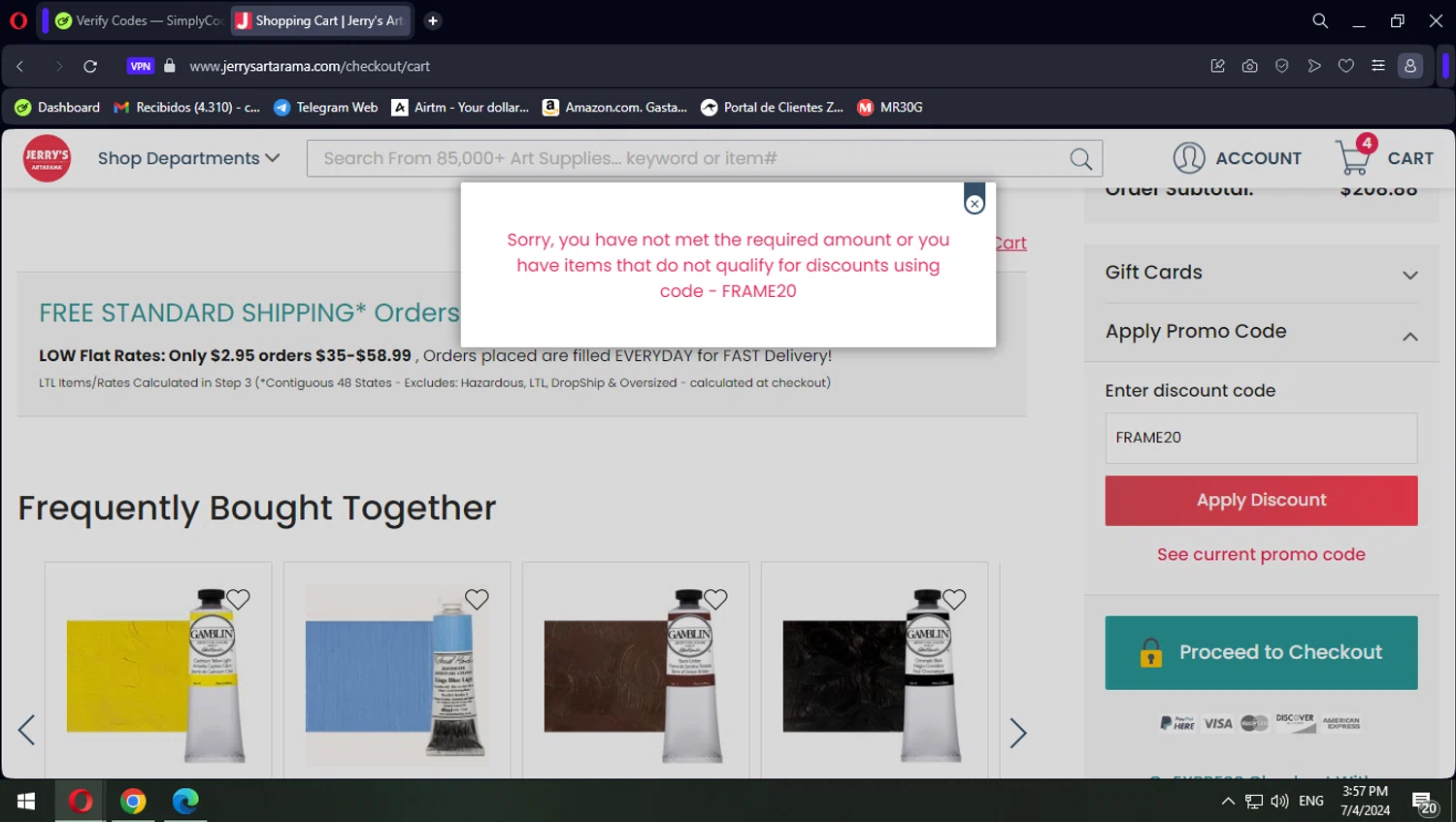Open a new browser tab
The height and width of the screenshot is (822, 1456).
click(433, 20)
